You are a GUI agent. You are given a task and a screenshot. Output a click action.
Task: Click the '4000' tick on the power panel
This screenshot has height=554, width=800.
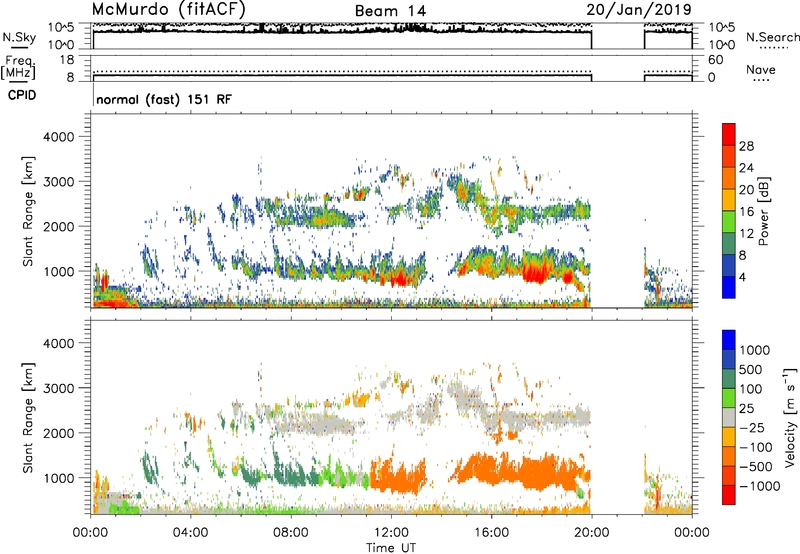(59, 137)
